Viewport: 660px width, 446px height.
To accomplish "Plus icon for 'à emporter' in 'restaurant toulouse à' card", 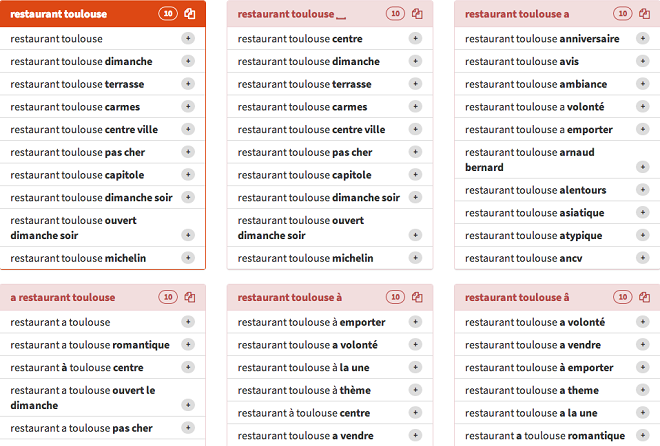I will tap(415, 322).
